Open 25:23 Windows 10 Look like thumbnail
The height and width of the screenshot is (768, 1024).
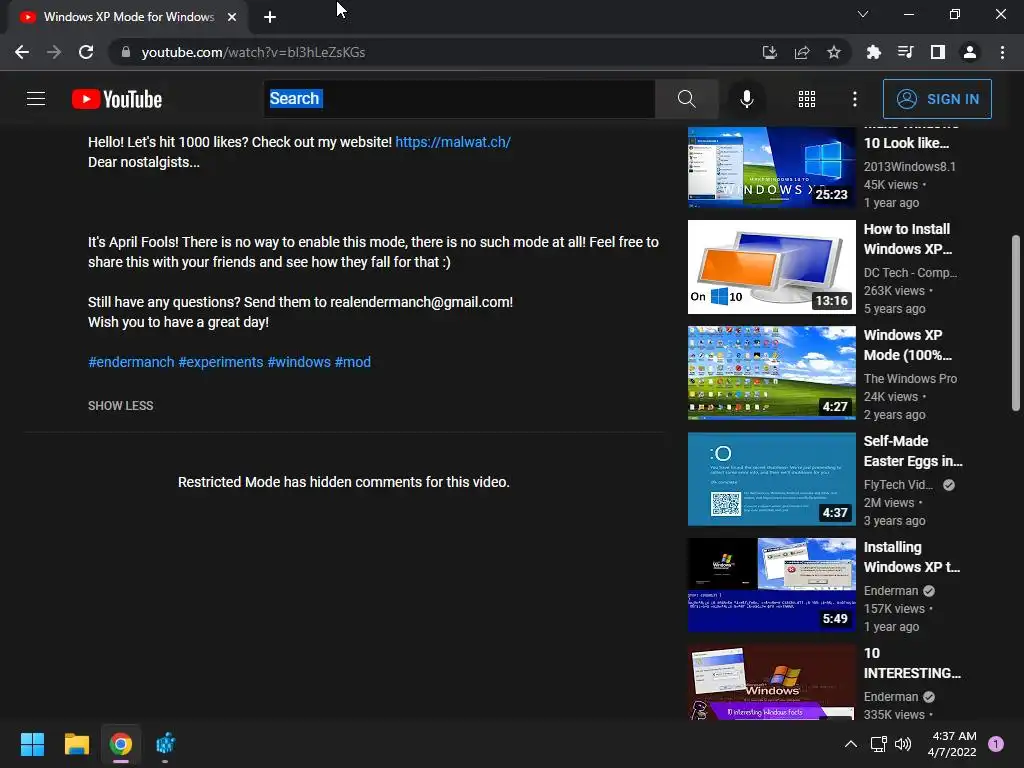[x=771, y=167]
